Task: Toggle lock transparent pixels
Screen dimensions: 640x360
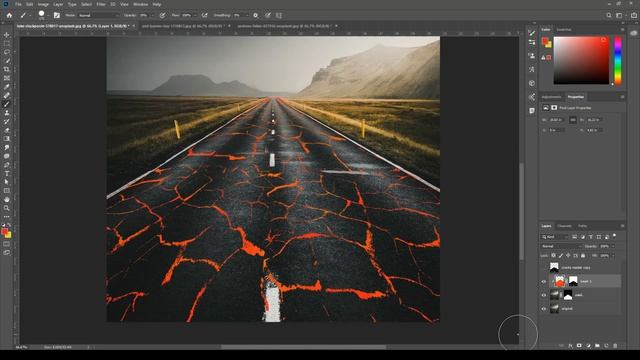Action: coord(553,256)
